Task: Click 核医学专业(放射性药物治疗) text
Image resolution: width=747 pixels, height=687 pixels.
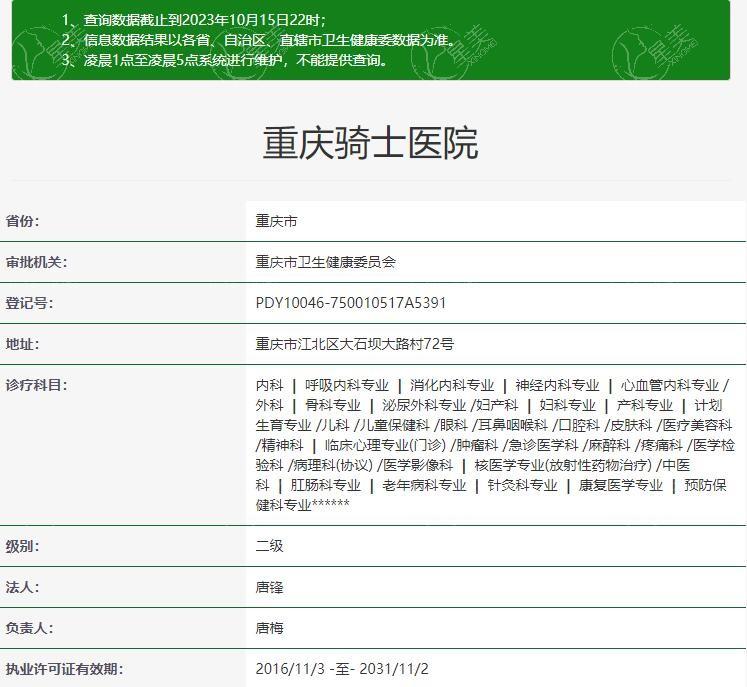Action: [x=563, y=465]
